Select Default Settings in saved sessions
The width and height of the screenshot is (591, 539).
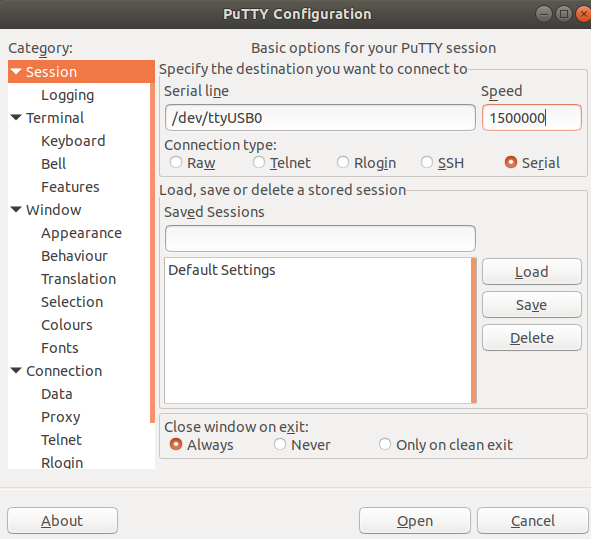[x=222, y=270]
